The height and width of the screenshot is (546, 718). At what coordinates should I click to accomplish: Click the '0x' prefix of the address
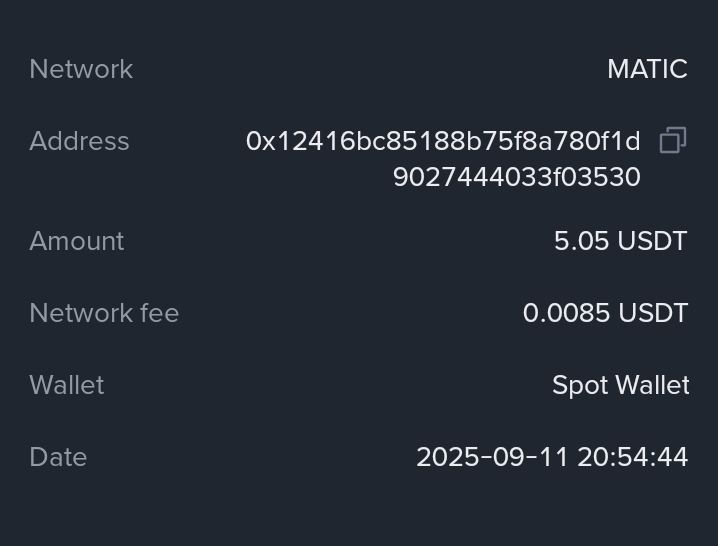pos(260,141)
